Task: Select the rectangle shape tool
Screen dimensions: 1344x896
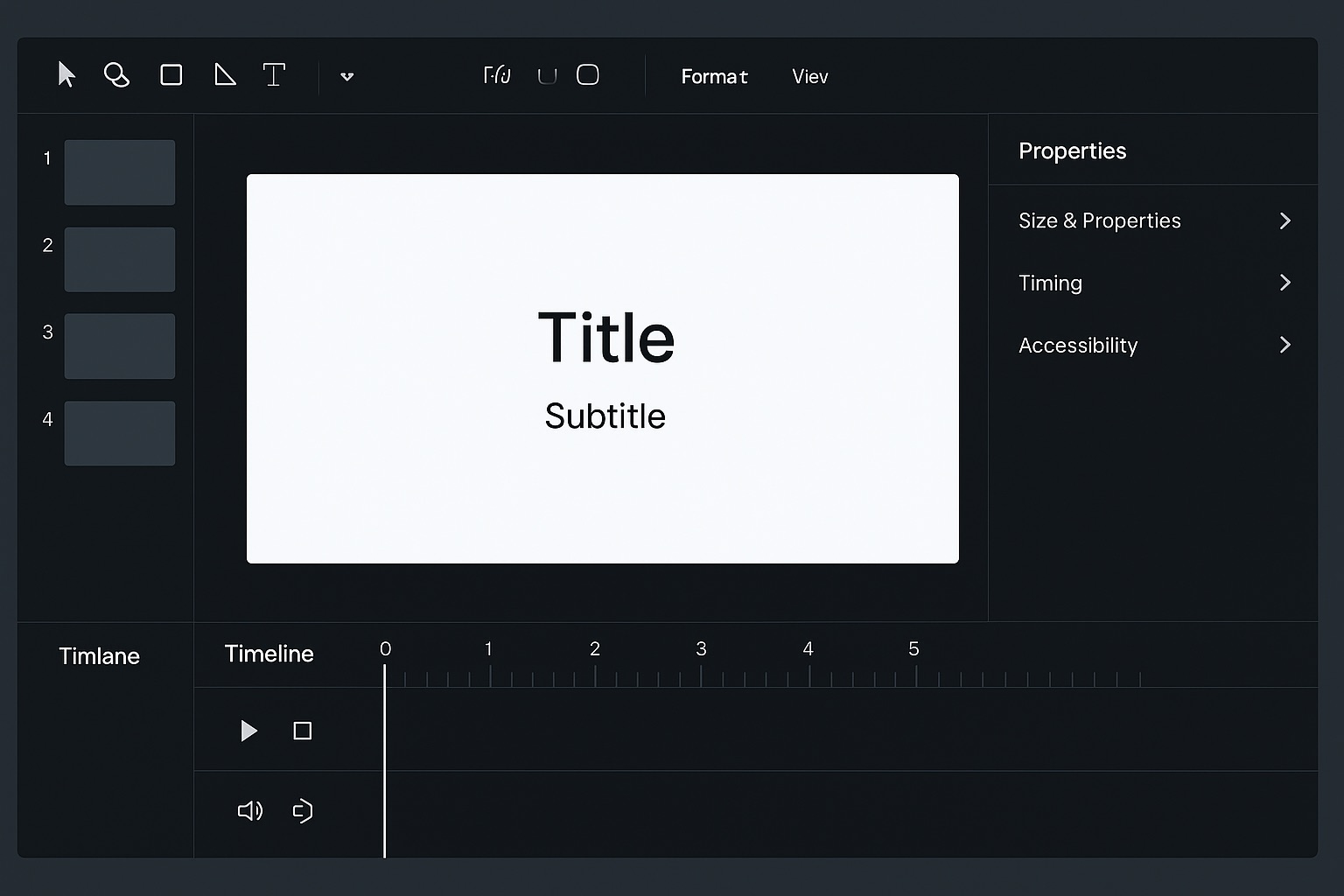Action: [x=171, y=75]
